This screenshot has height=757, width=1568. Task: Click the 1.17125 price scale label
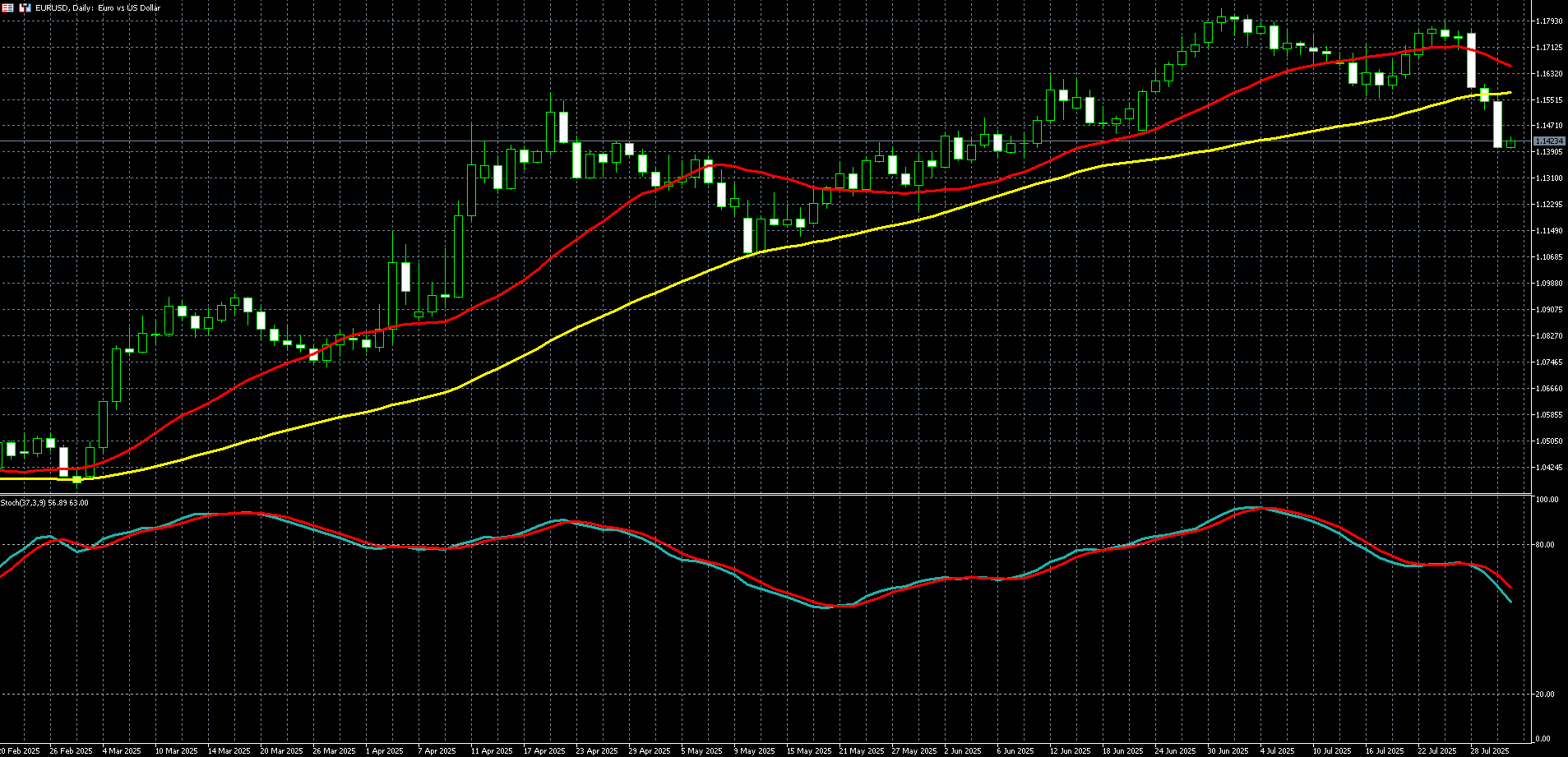[1549, 48]
